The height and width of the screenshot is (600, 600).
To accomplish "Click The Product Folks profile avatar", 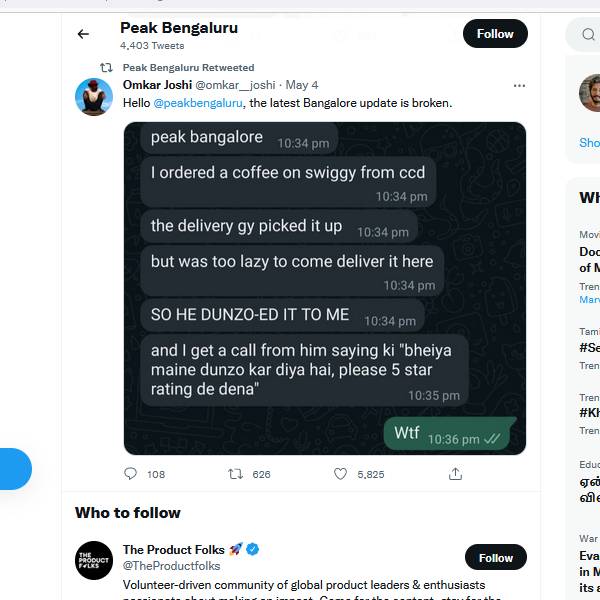I will (94, 560).
